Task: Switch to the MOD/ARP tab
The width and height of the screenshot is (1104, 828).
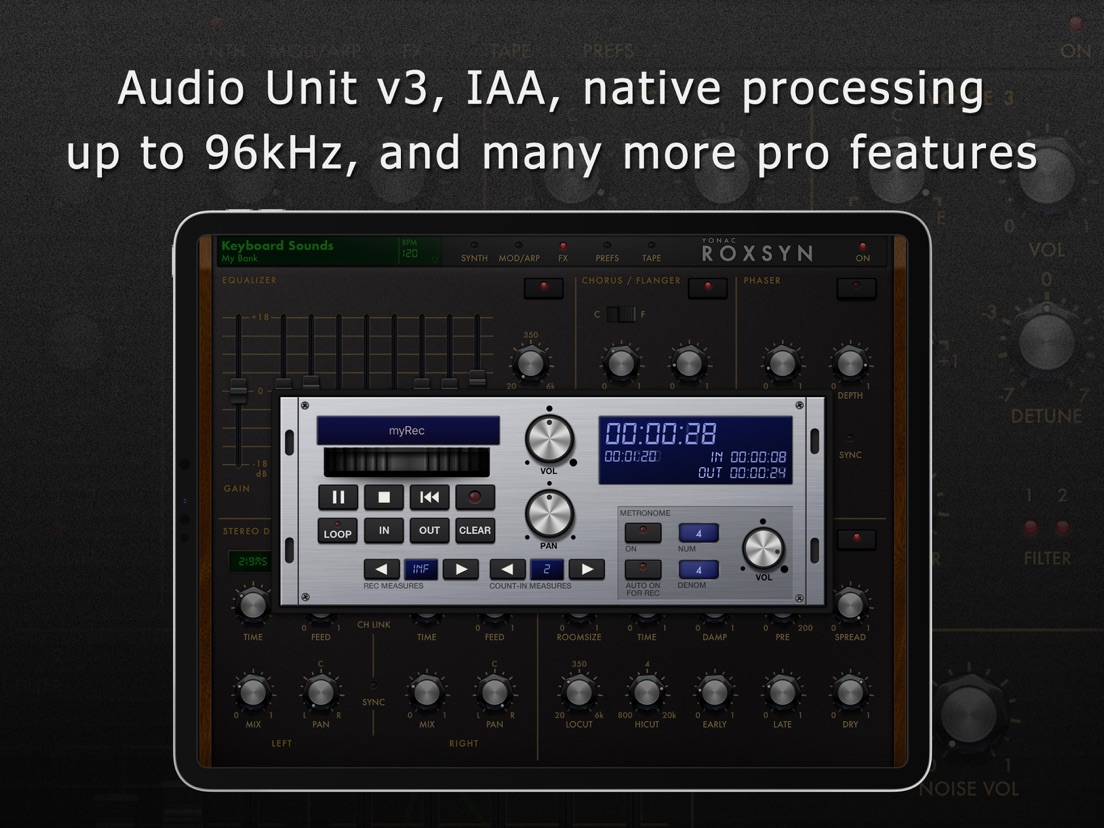Action: pos(519,253)
